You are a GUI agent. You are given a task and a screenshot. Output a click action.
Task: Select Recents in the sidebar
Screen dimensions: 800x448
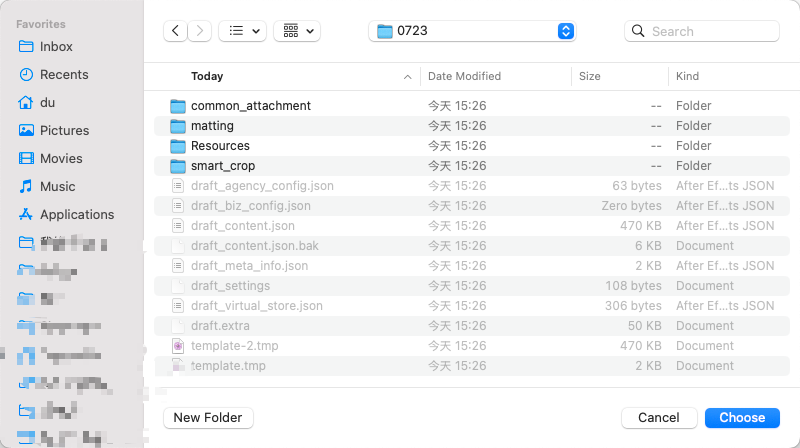[64, 74]
